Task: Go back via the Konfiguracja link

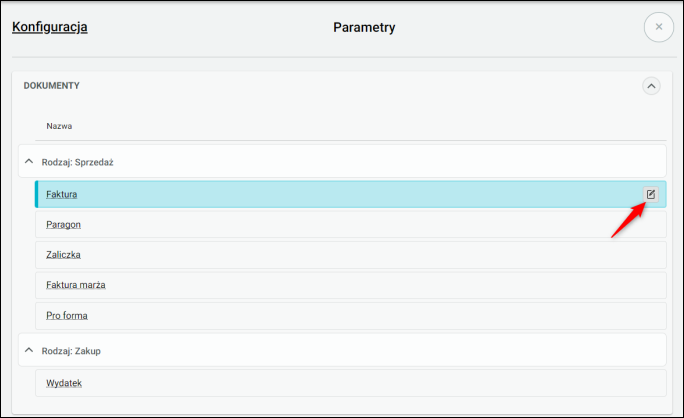Action: [50, 27]
